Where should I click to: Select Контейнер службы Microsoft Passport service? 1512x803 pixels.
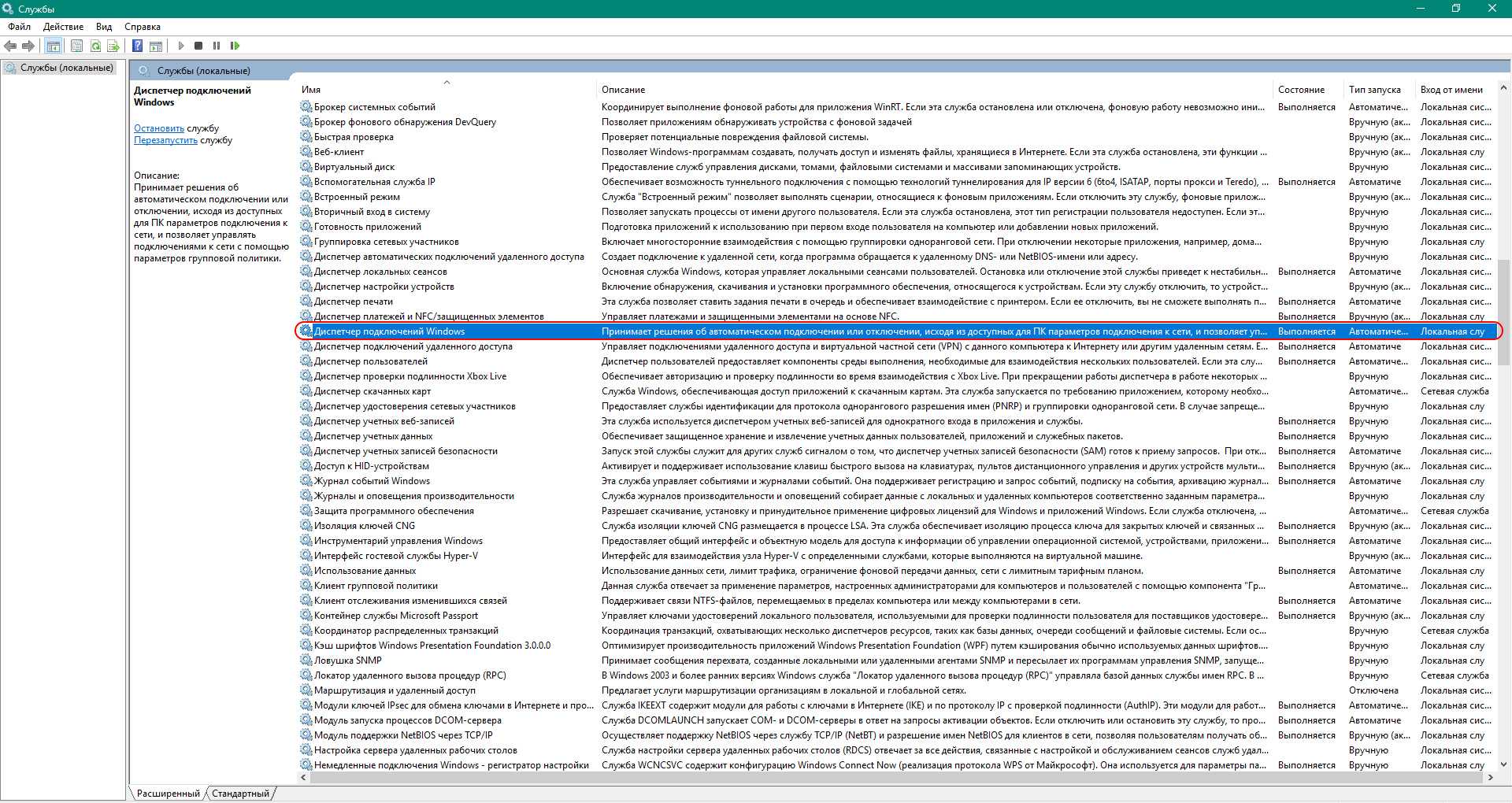point(396,616)
